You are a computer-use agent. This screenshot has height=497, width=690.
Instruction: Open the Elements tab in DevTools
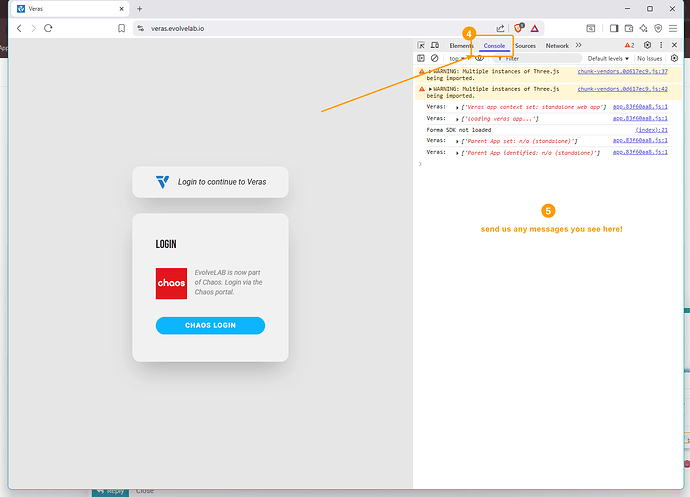click(x=461, y=46)
